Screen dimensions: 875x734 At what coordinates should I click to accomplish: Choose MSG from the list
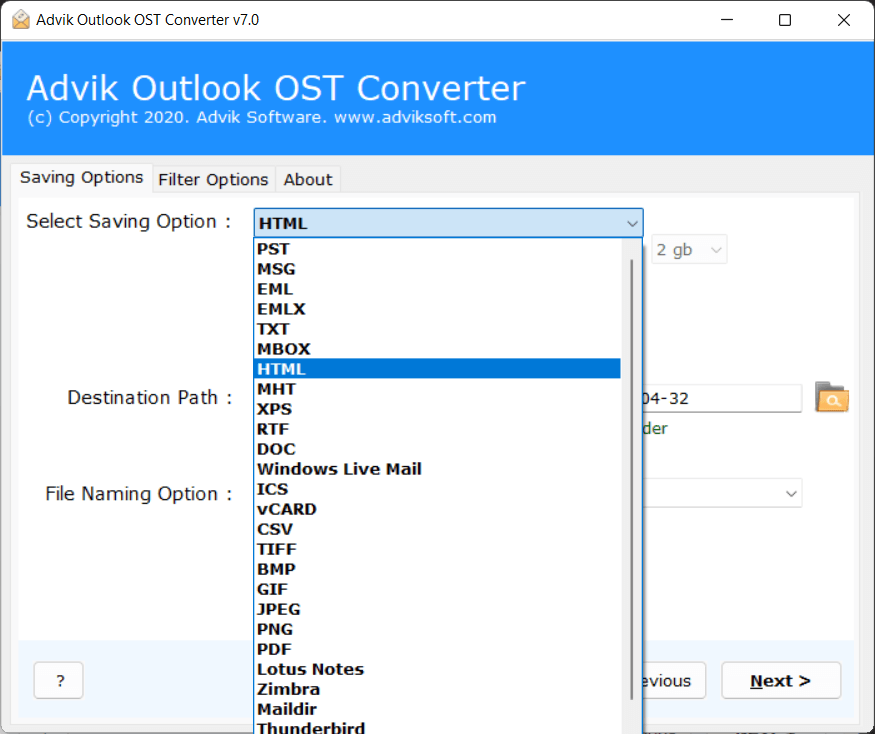(437, 269)
